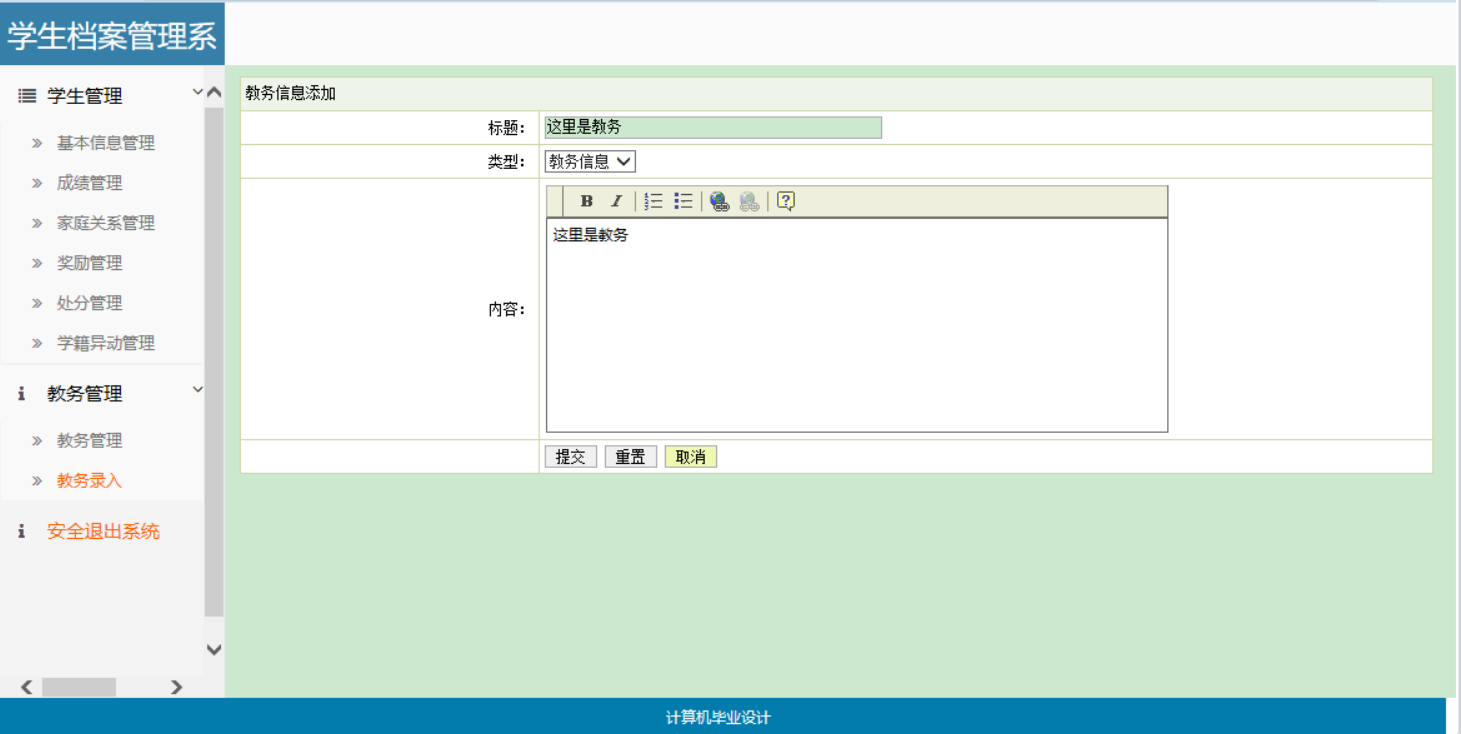Click the 内容: field label

(x=507, y=309)
